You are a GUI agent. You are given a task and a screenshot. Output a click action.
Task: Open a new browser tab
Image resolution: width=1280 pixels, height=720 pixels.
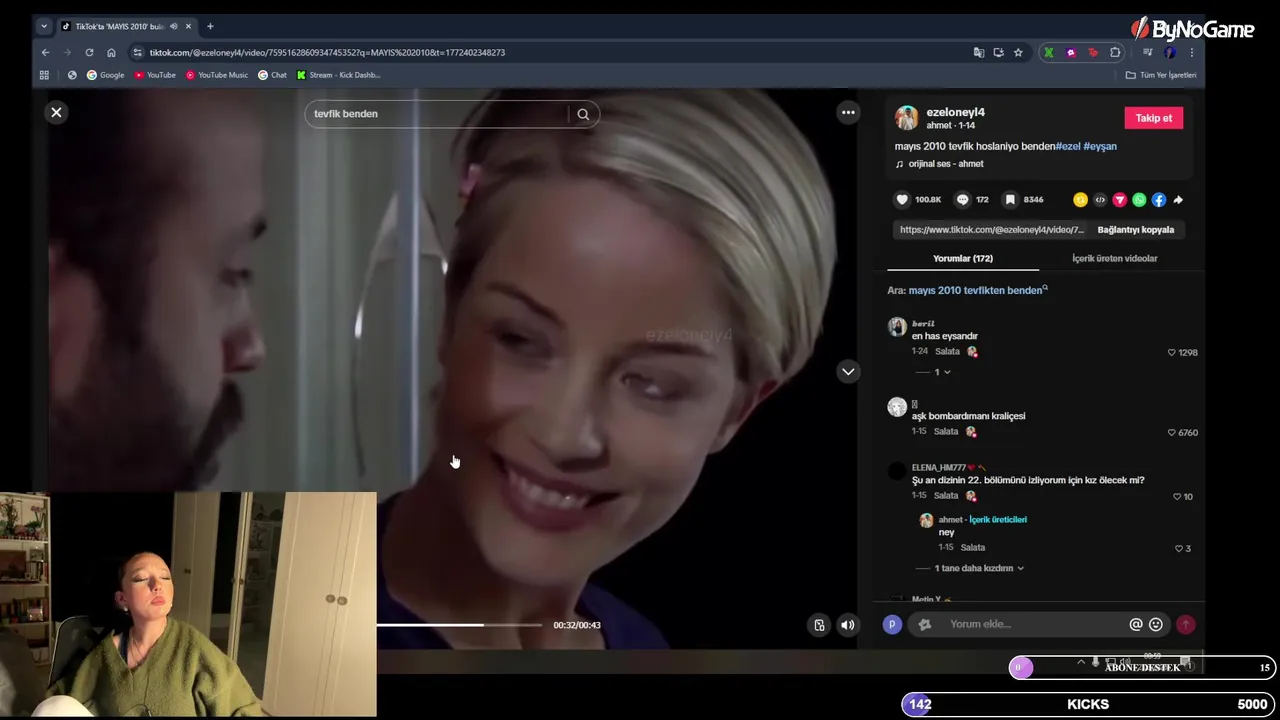coord(210,26)
